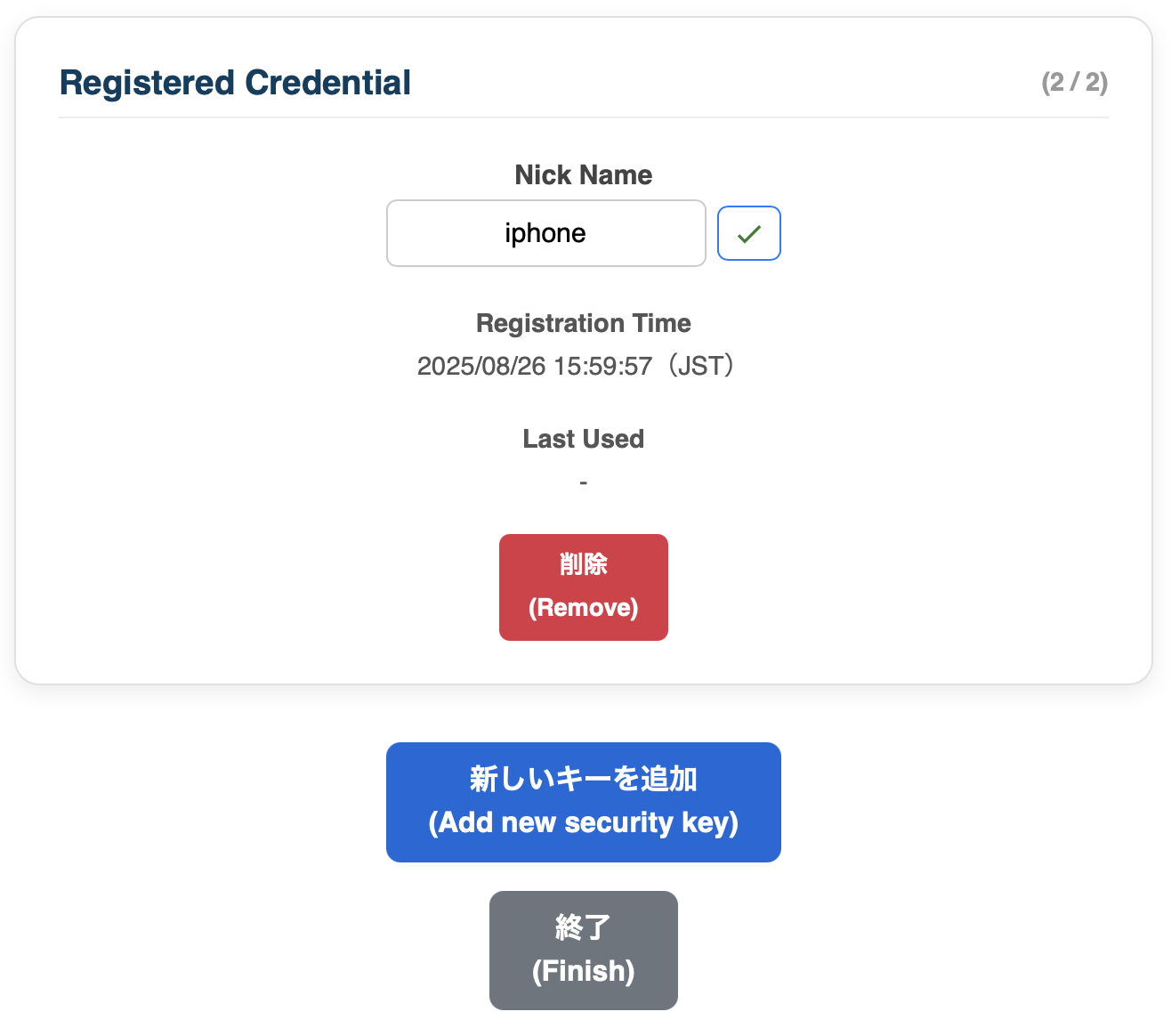Click the divider line below the heading

583,117
